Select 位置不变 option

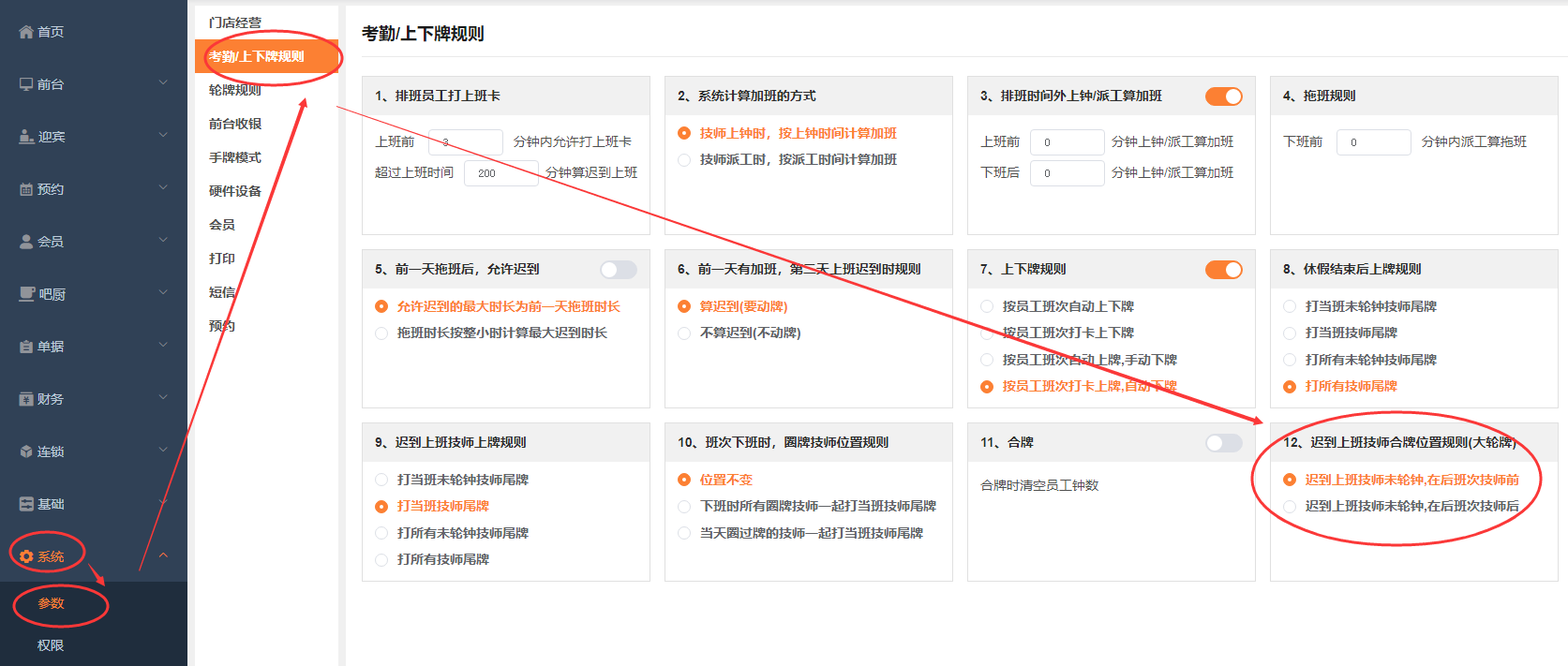(715, 480)
